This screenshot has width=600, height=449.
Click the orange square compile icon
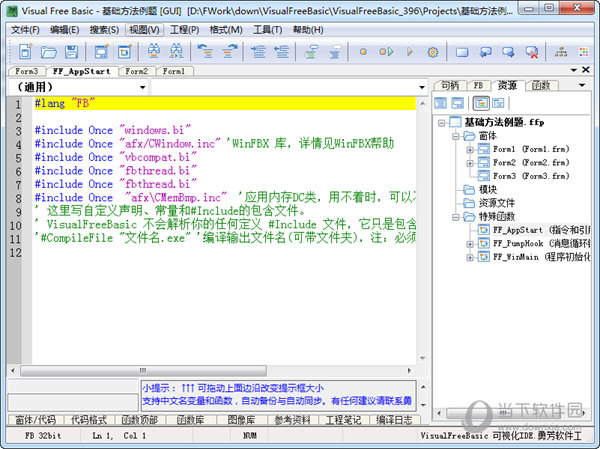(363, 51)
